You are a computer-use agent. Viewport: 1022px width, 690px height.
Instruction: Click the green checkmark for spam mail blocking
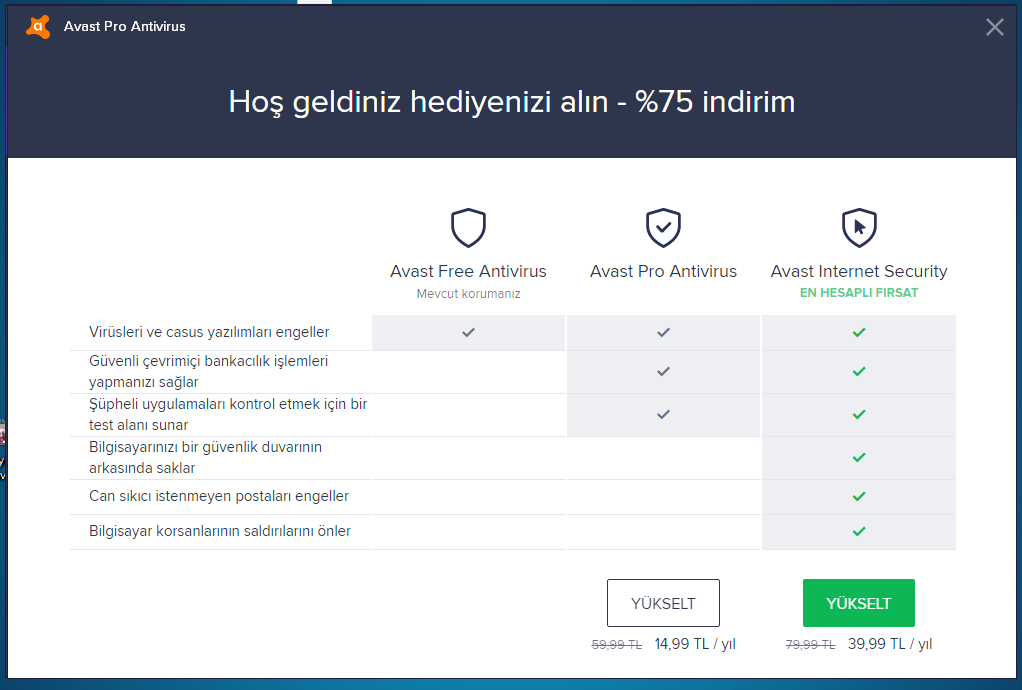(x=858, y=496)
